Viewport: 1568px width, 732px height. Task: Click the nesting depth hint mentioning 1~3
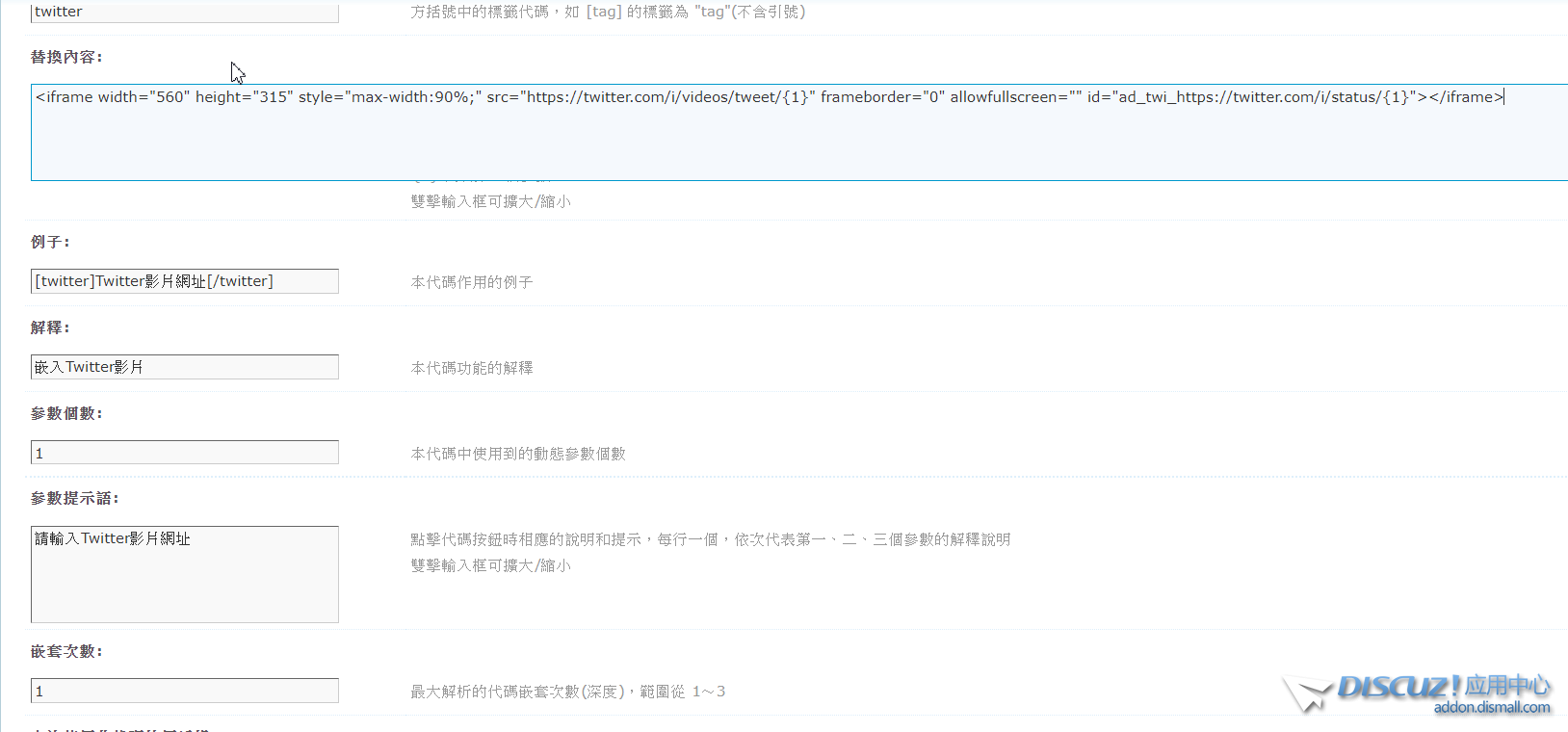pyautogui.click(x=567, y=692)
